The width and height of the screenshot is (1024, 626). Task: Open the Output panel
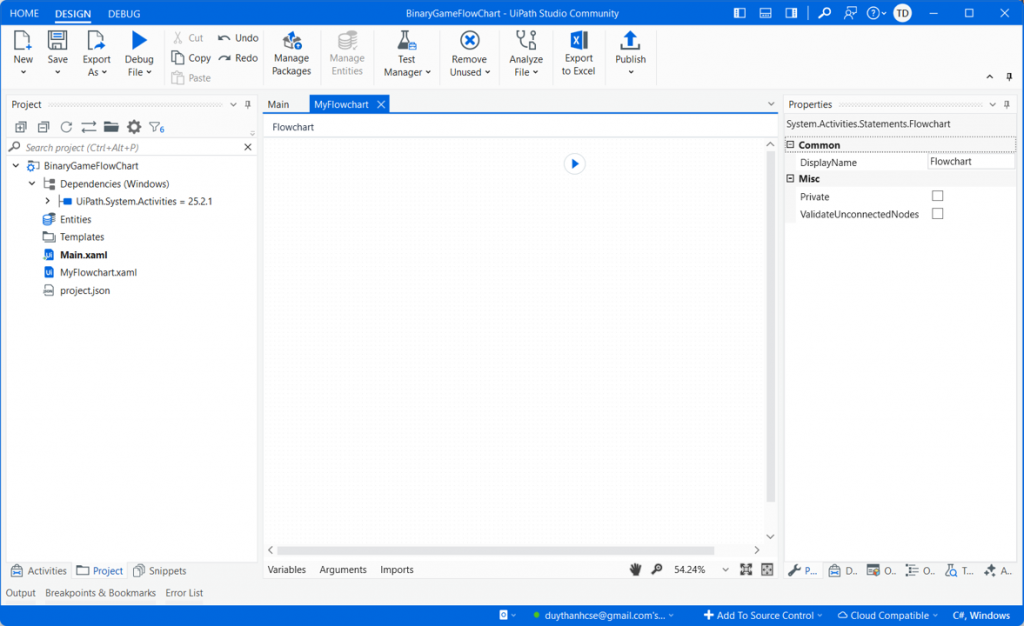(21, 593)
